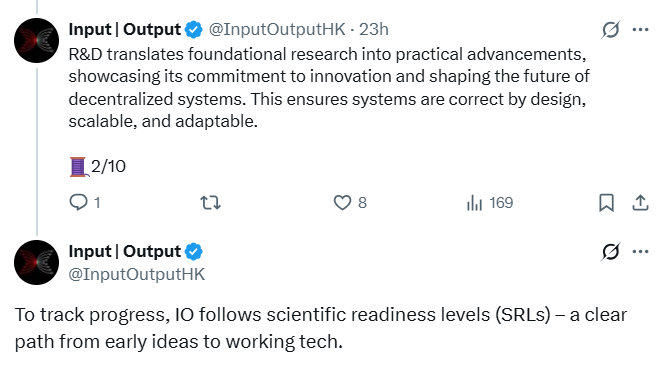Open view analytics showing 169 views
This screenshot has width=669, height=376.
pos(490,202)
